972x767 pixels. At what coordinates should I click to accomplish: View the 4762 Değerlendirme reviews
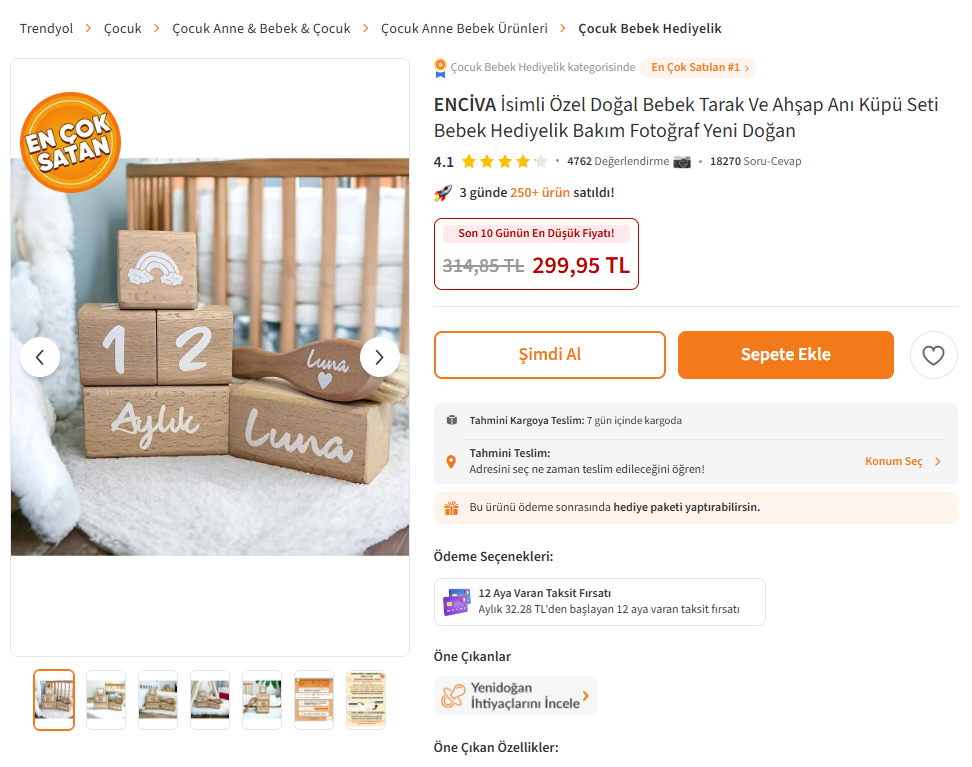click(618, 161)
